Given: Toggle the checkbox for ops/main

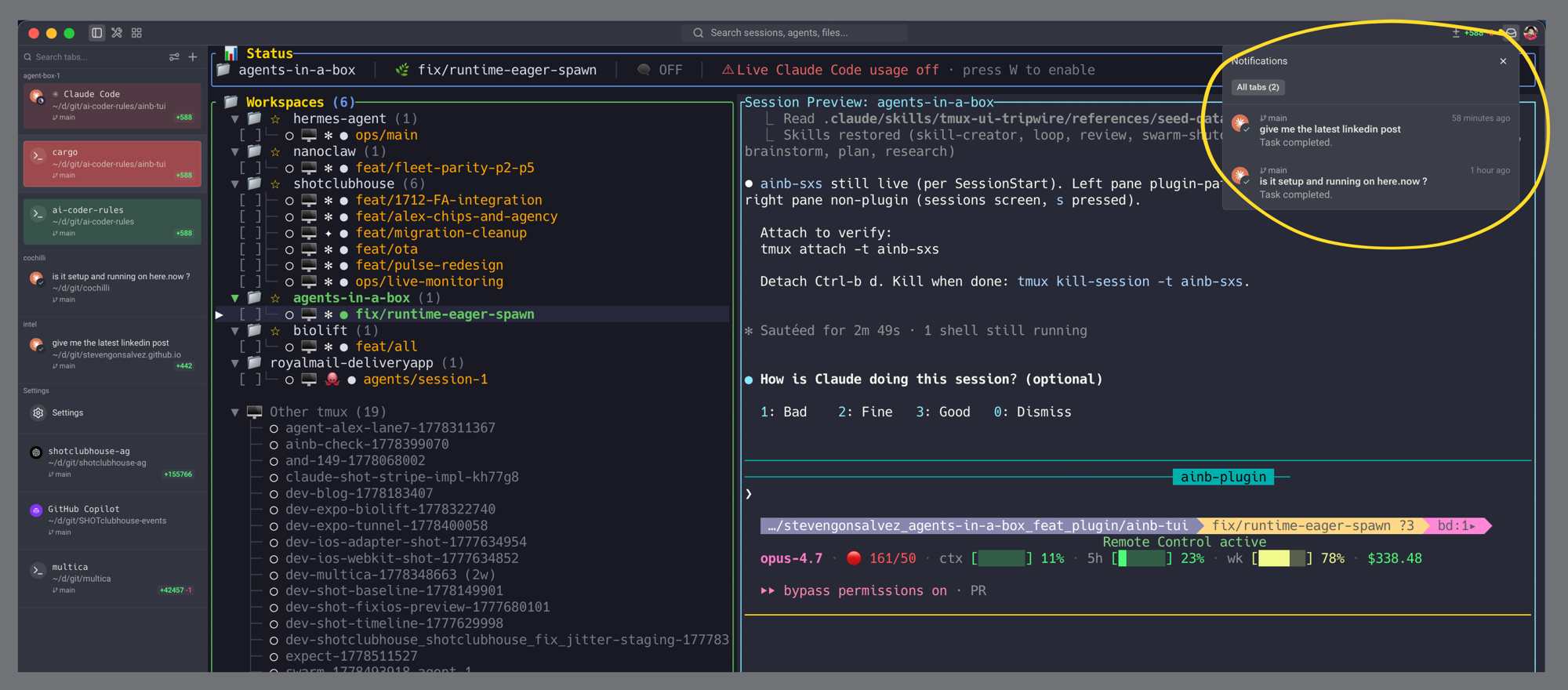Looking at the screenshot, I should tap(250, 136).
